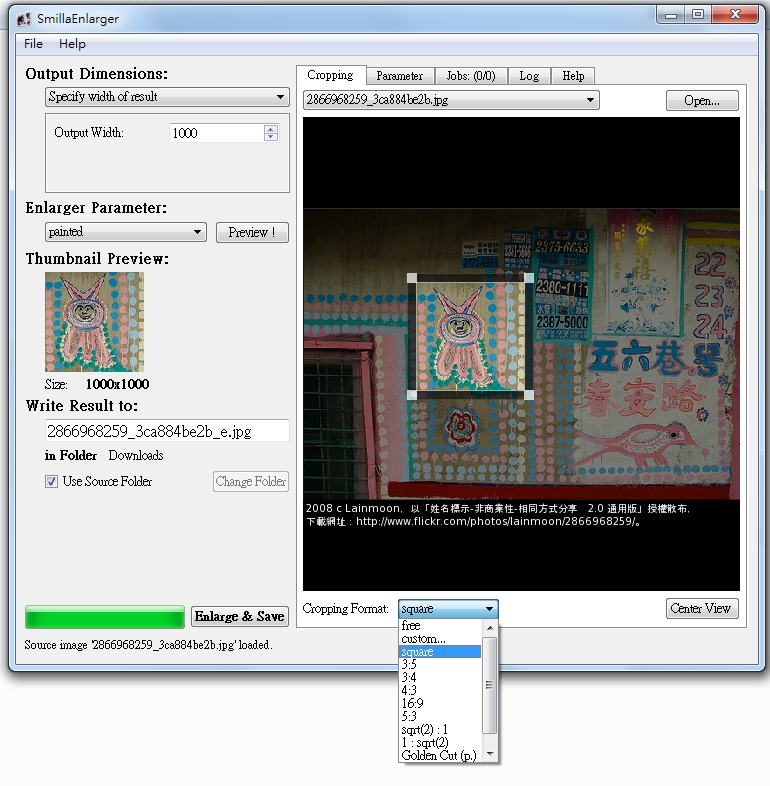The width and height of the screenshot is (770, 786).
Task: Click the Enlarge & Save button
Action: tap(240, 617)
